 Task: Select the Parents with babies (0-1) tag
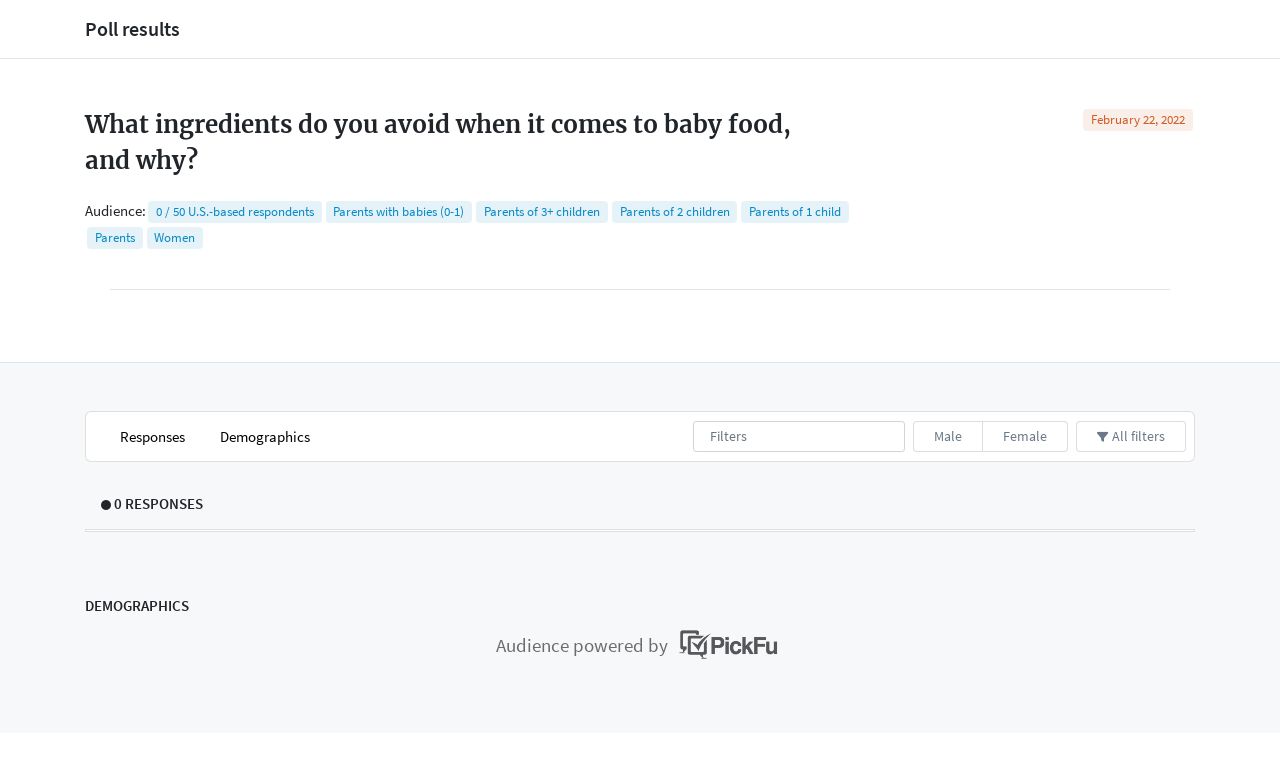point(399,212)
